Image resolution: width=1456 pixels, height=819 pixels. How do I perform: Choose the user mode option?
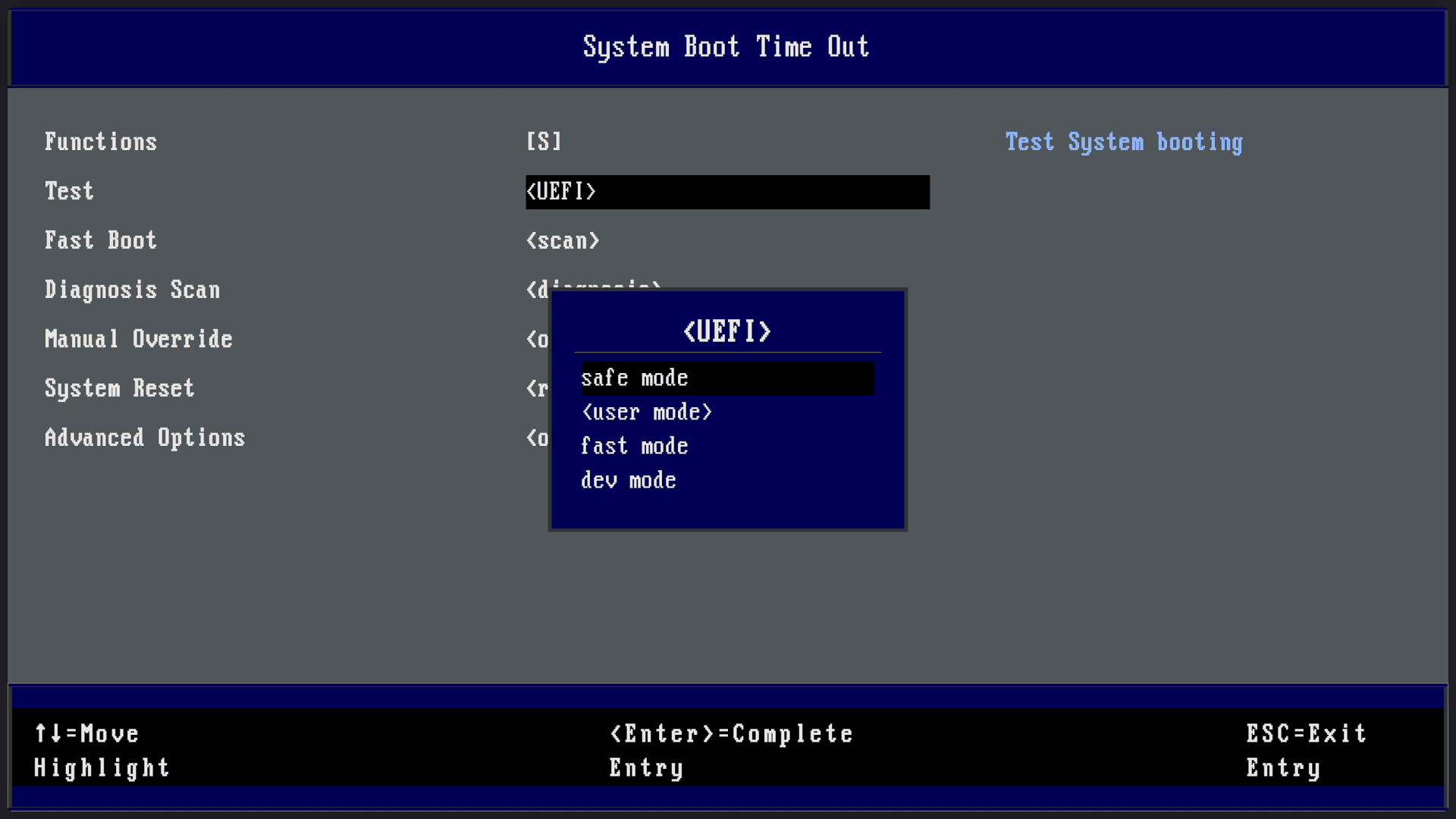tap(647, 413)
